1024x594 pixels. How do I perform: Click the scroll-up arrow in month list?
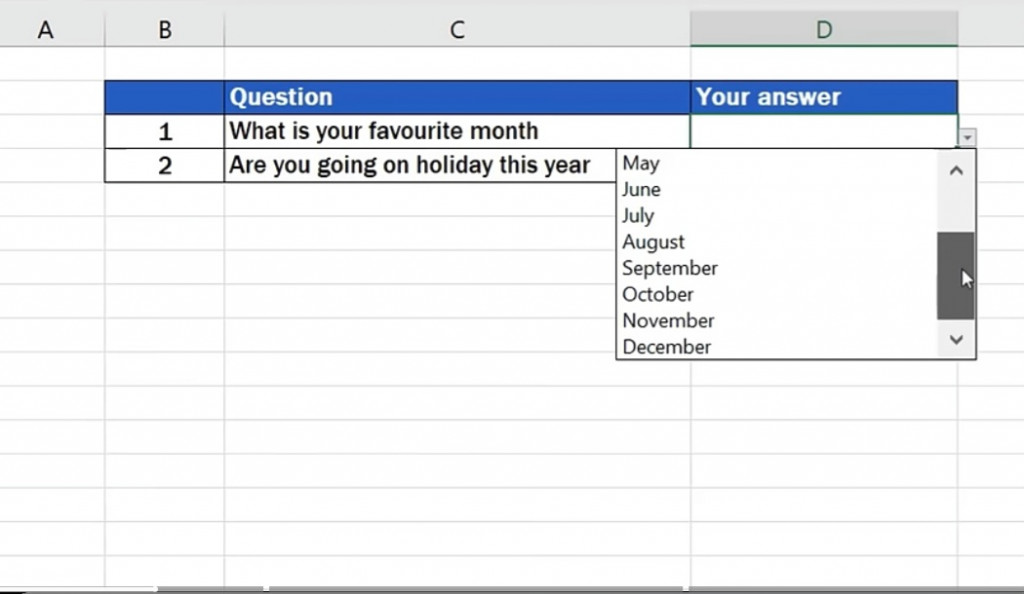click(956, 170)
